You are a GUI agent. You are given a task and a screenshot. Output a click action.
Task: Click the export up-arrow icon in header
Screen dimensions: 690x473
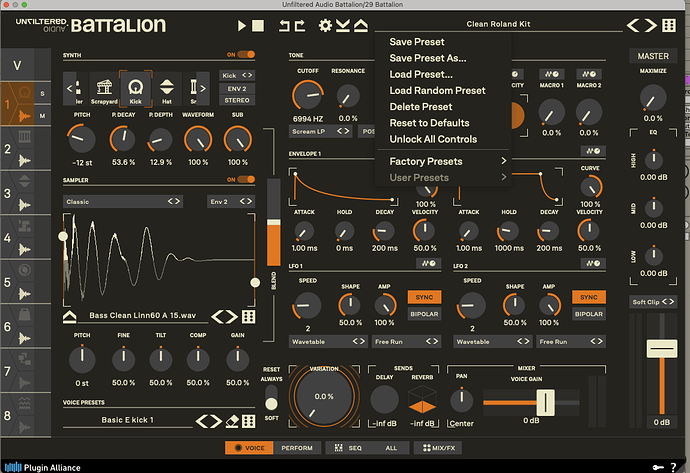[361, 26]
